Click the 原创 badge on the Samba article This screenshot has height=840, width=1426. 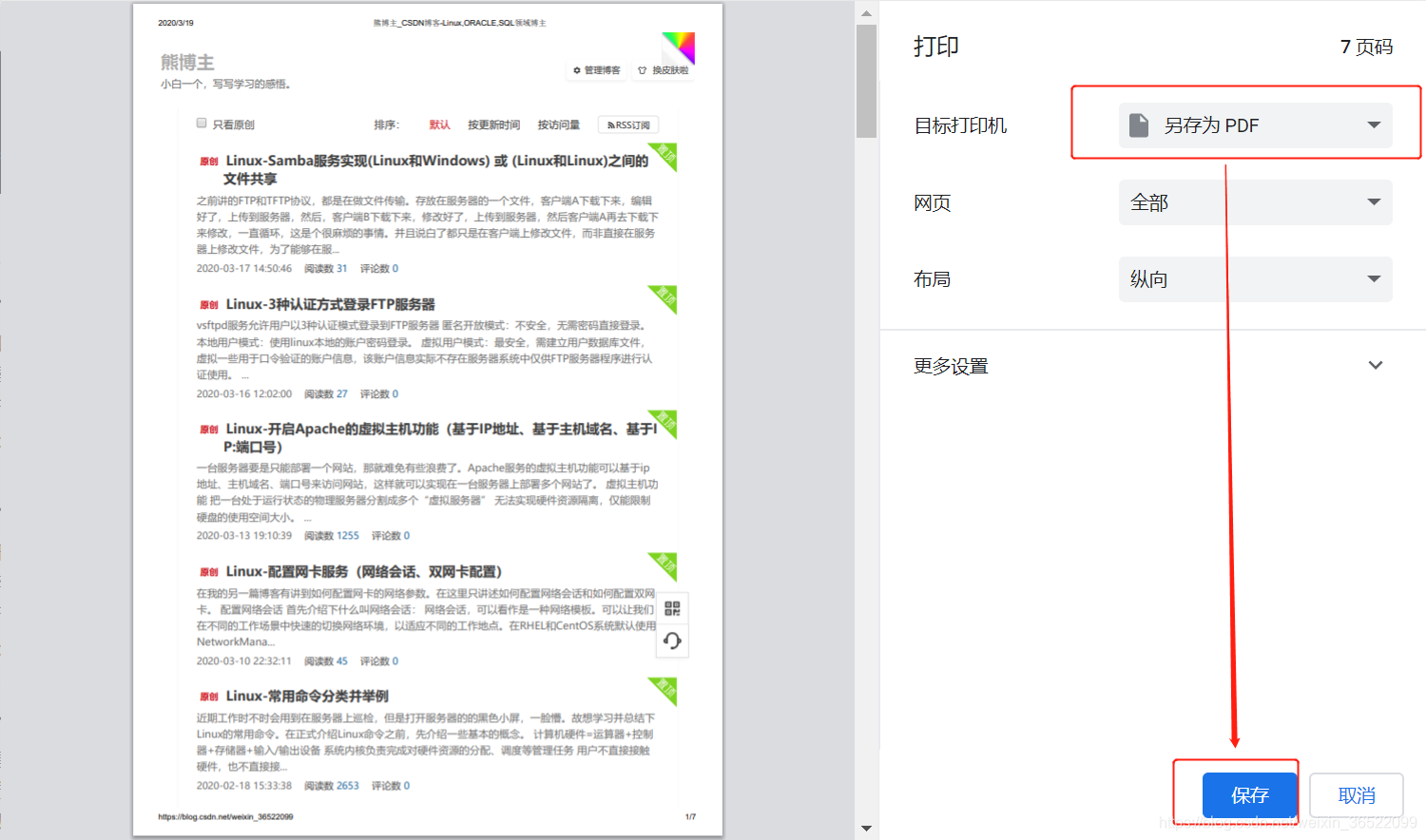tap(209, 161)
